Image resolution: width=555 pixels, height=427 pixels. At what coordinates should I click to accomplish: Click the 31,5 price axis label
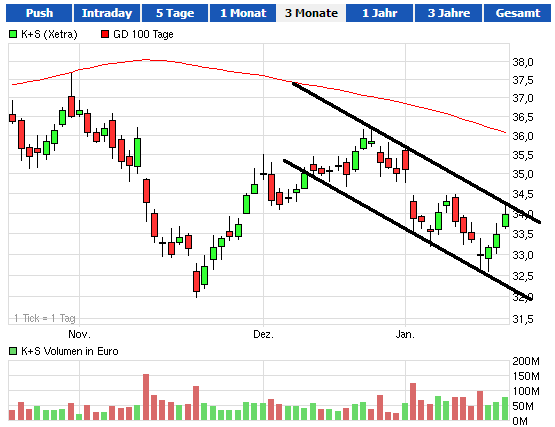tap(523, 319)
